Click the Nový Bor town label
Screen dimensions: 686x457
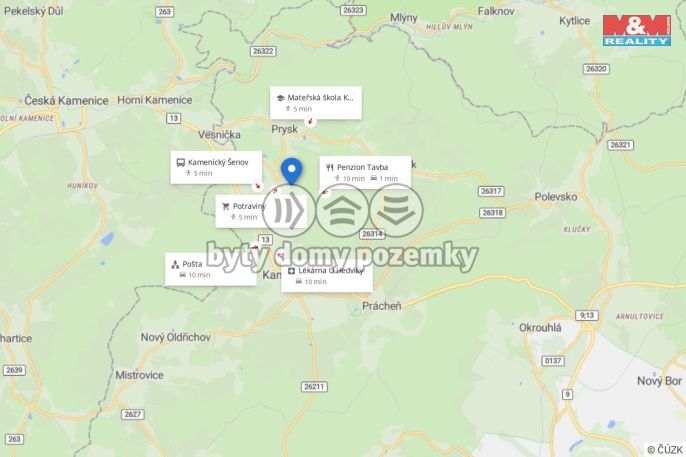659,381
